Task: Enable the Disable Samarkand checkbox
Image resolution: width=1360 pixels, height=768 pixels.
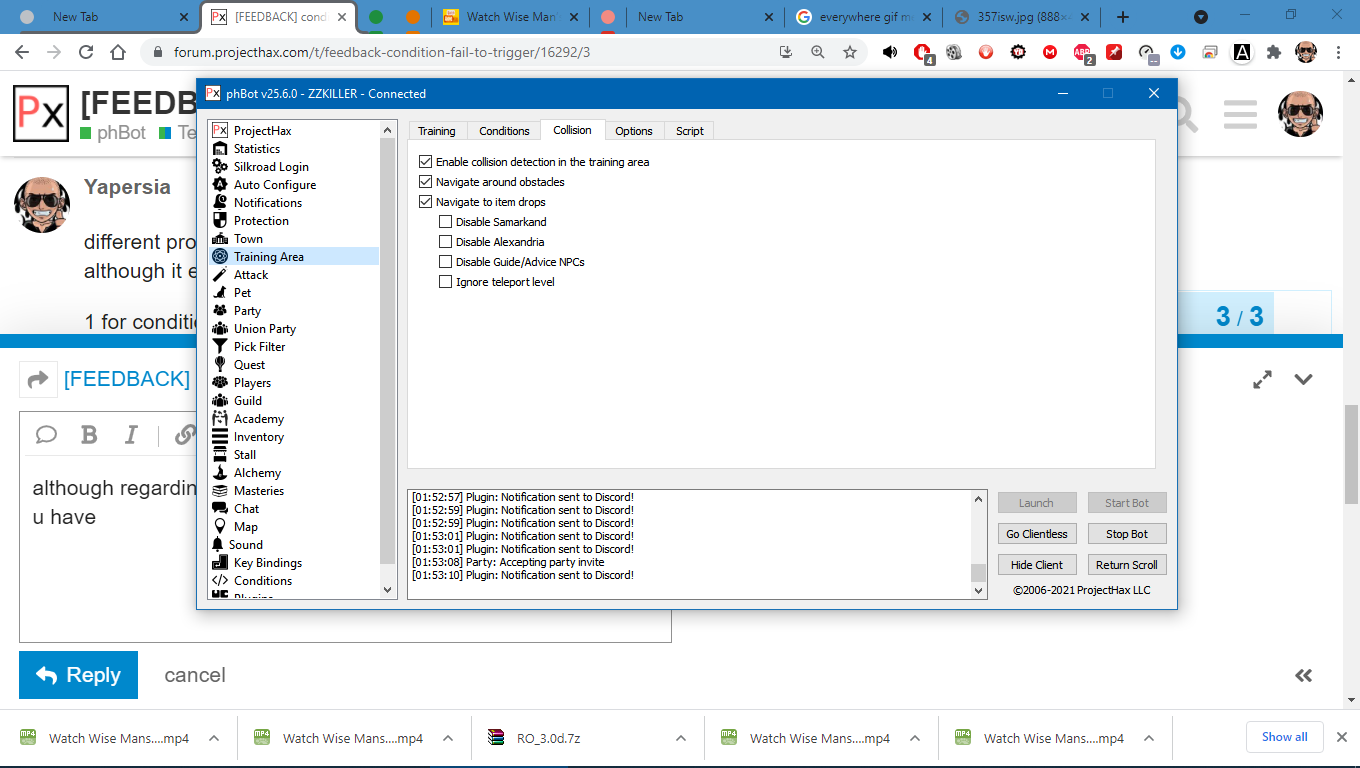Action: [x=446, y=222]
